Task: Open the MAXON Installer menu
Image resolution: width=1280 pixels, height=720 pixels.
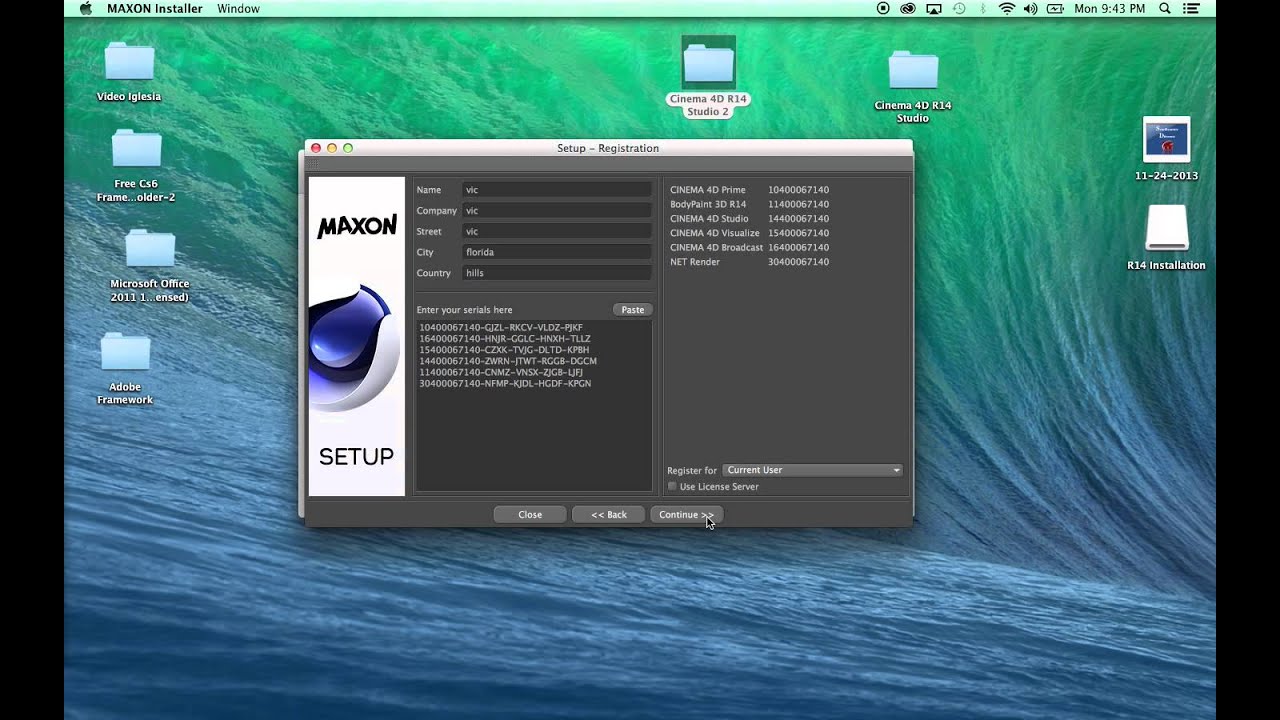Action: (x=154, y=9)
